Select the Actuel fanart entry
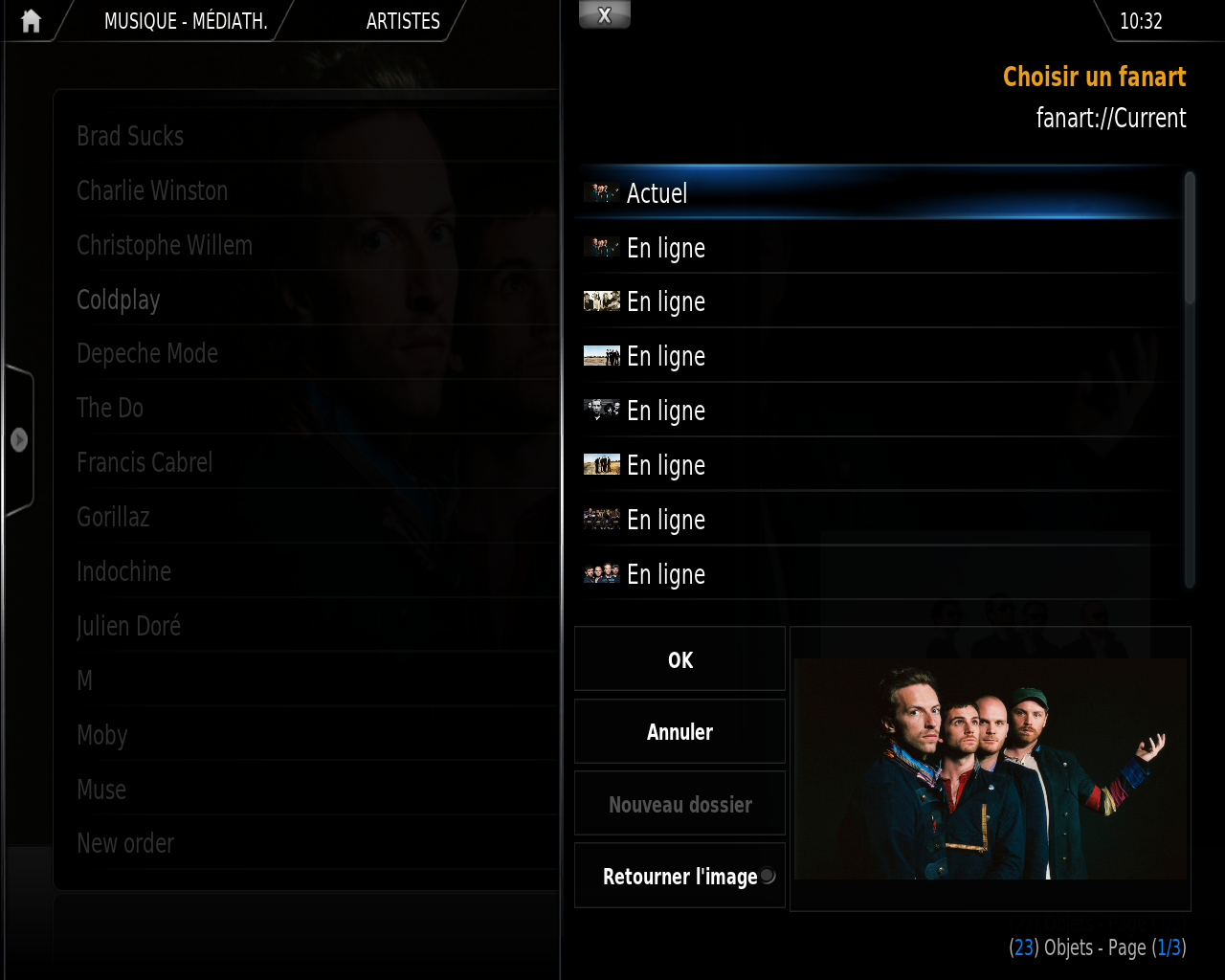The width and height of the screenshot is (1225, 980). click(879, 192)
